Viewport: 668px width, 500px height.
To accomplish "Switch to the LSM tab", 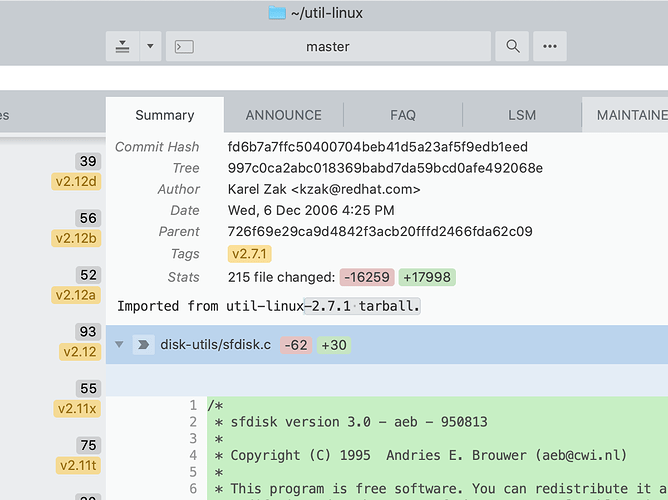I will pyautogui.click(x=522, y=115).
